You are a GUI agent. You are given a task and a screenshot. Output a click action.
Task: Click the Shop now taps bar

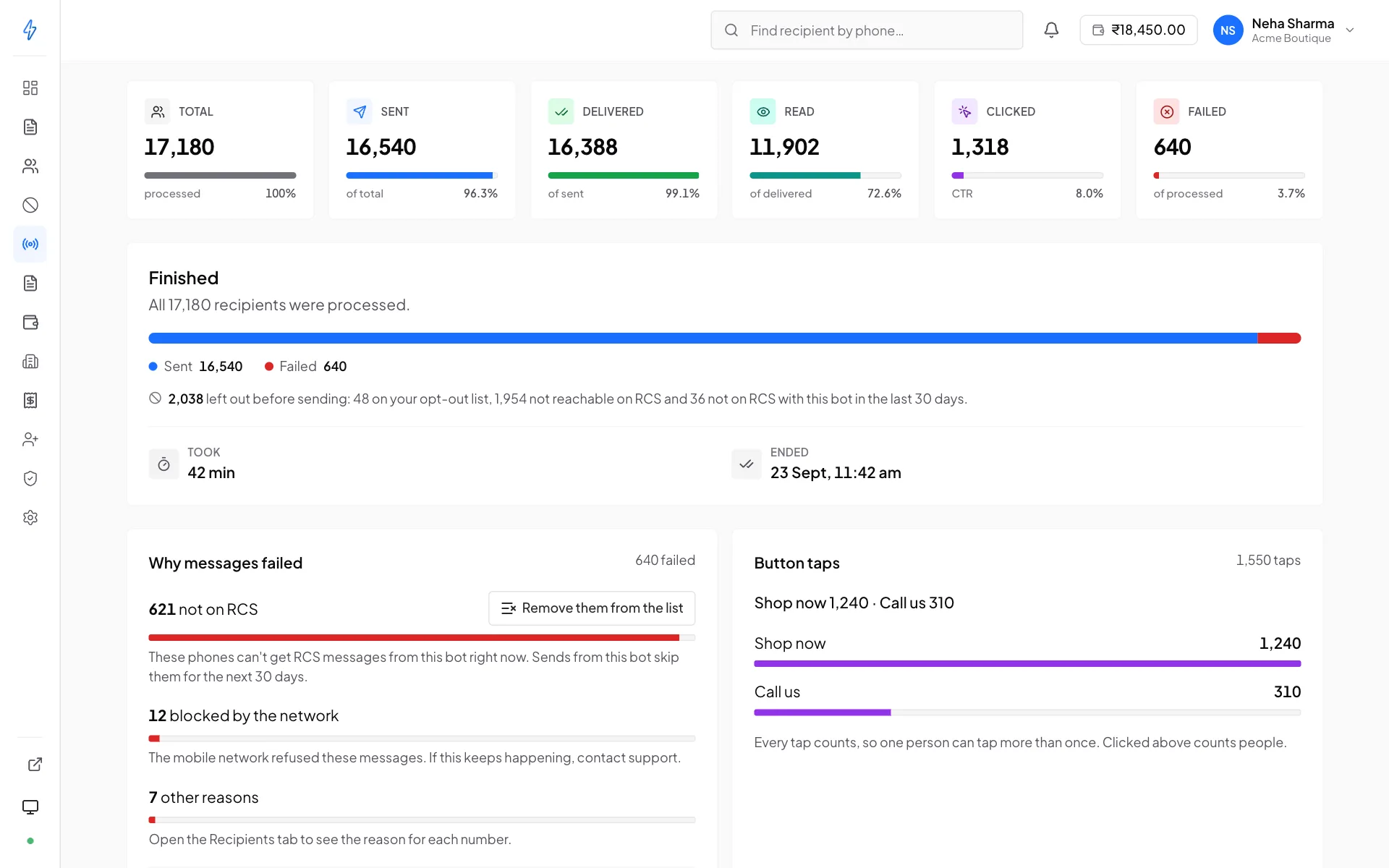coord(1027,663)
